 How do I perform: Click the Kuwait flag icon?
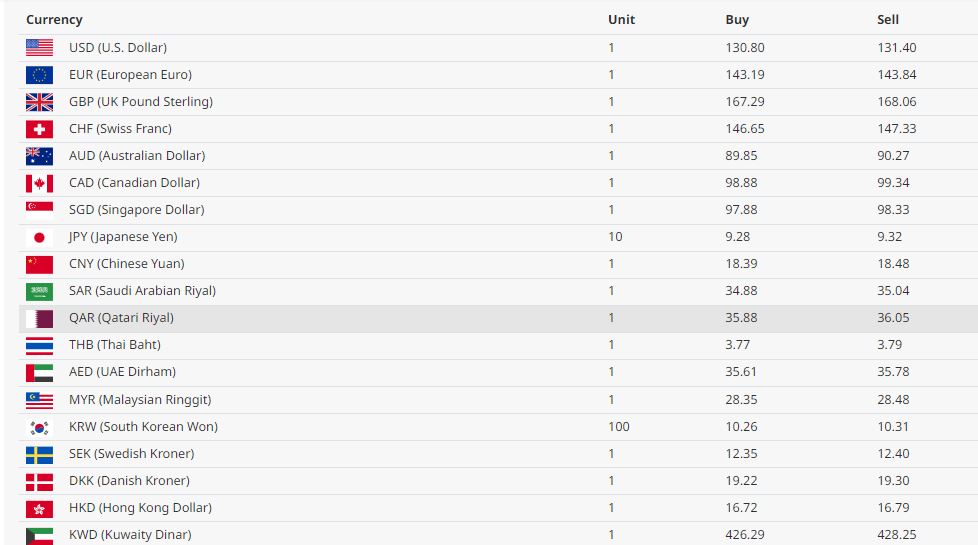tap(39, 535)
